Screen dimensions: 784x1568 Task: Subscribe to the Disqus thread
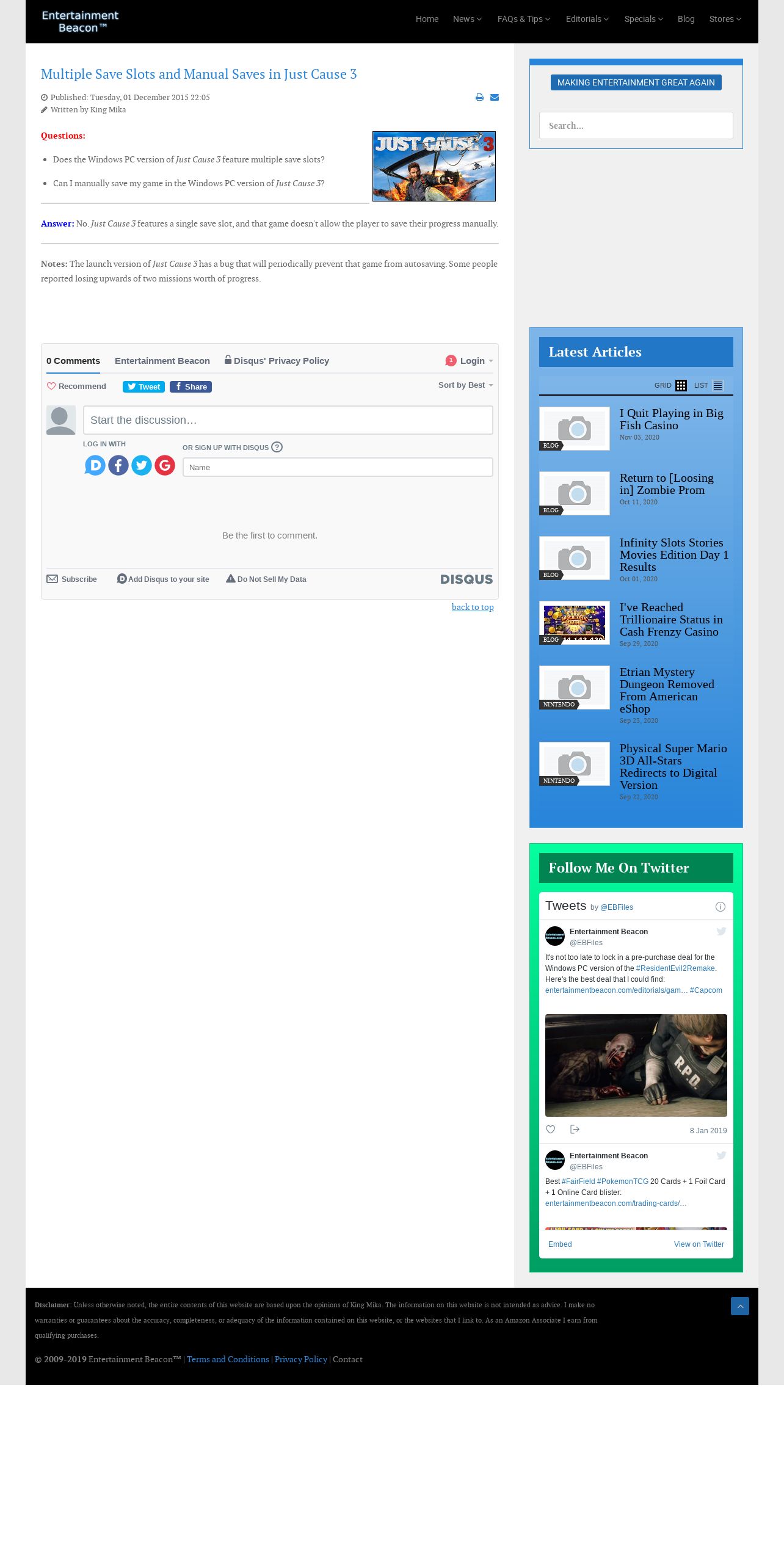point(72,579)
